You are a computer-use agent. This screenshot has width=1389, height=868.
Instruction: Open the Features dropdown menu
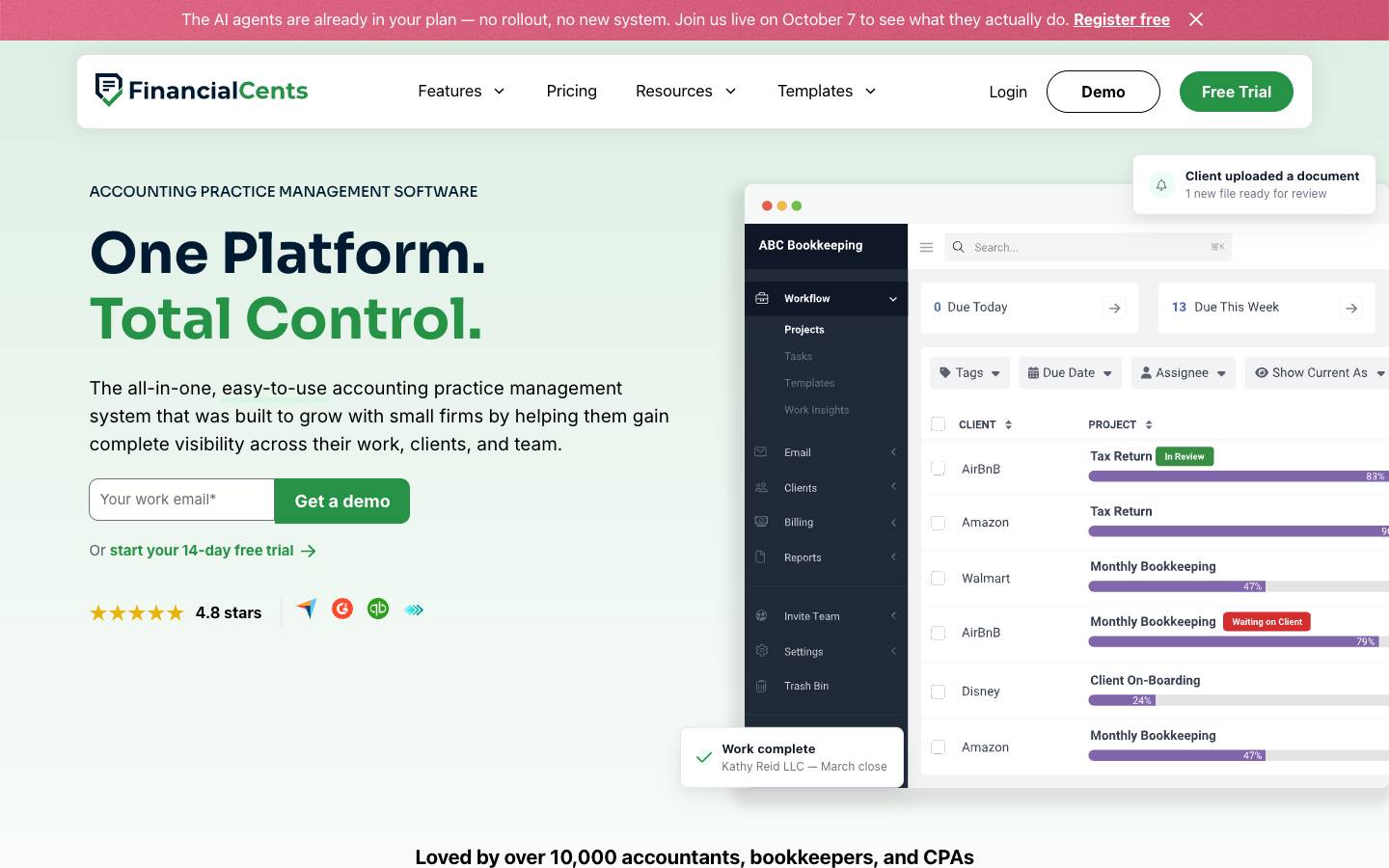tap(461, 91)
